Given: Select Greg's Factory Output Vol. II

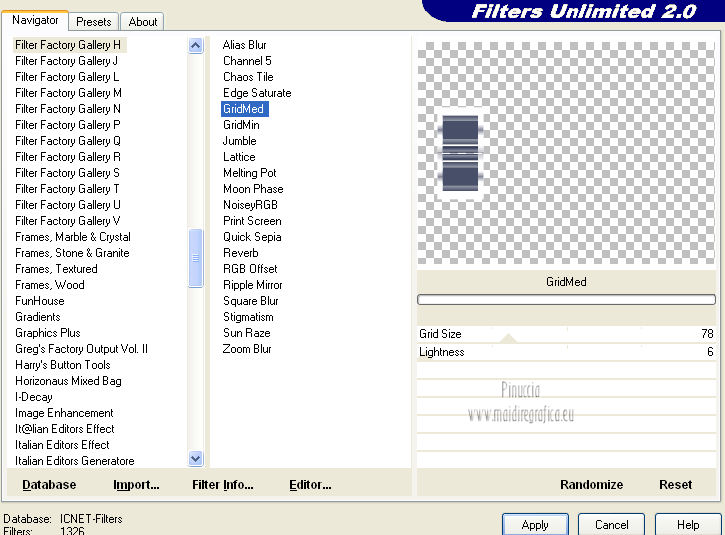Looking at the screenshot, I should click(81, 349).
